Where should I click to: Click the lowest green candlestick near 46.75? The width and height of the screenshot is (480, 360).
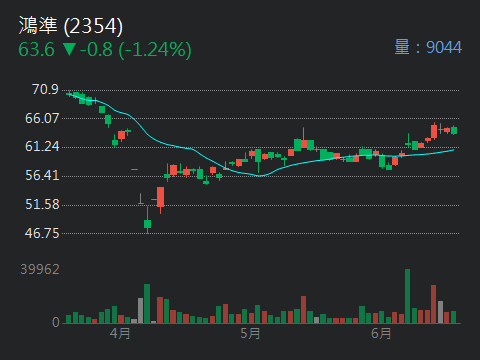click(x=147, y=220)
